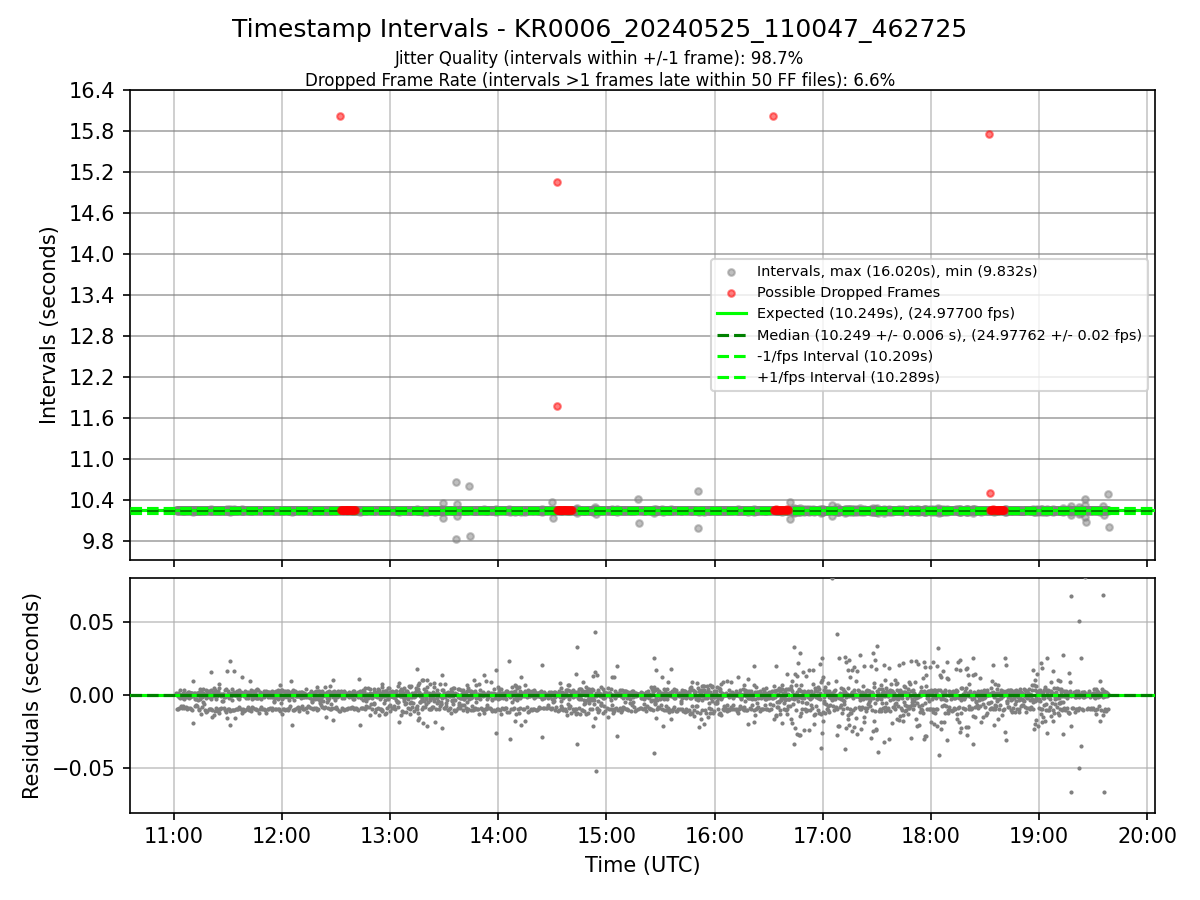Viewport: 1200px width, 900px height.
Task: Click the gray marker icon in the legend
Action: point(732,272)
